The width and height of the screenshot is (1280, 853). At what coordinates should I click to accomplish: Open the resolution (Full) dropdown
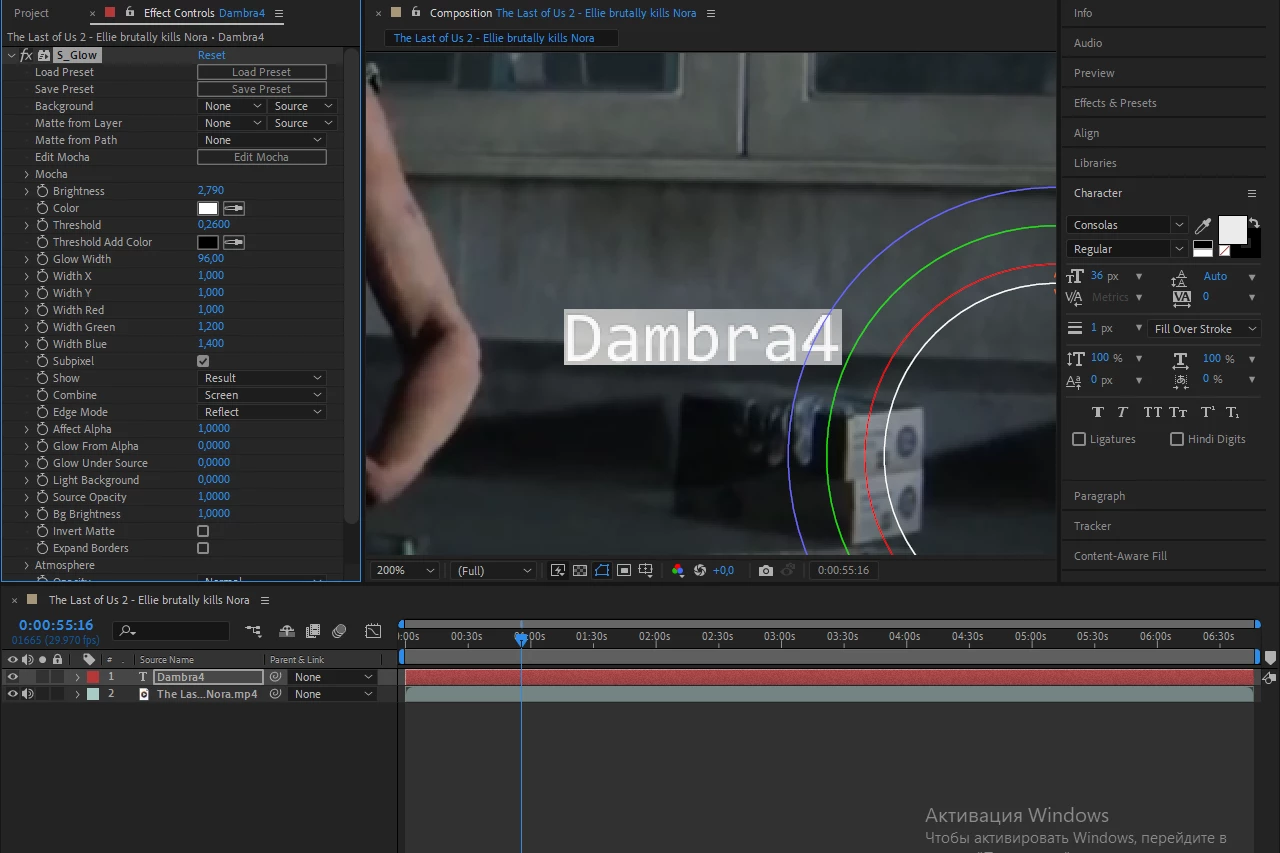click(x=493, y=570)
